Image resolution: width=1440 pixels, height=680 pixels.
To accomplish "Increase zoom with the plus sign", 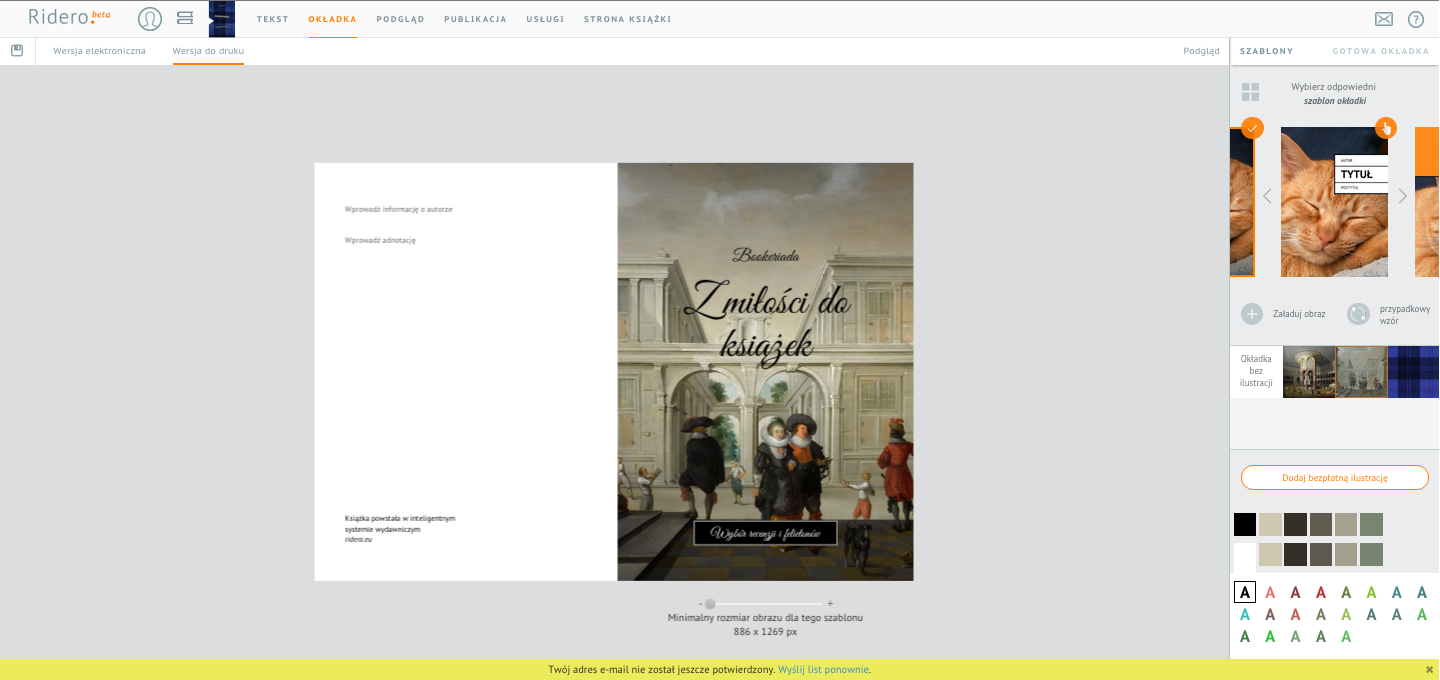I will [x=830, y=604].
